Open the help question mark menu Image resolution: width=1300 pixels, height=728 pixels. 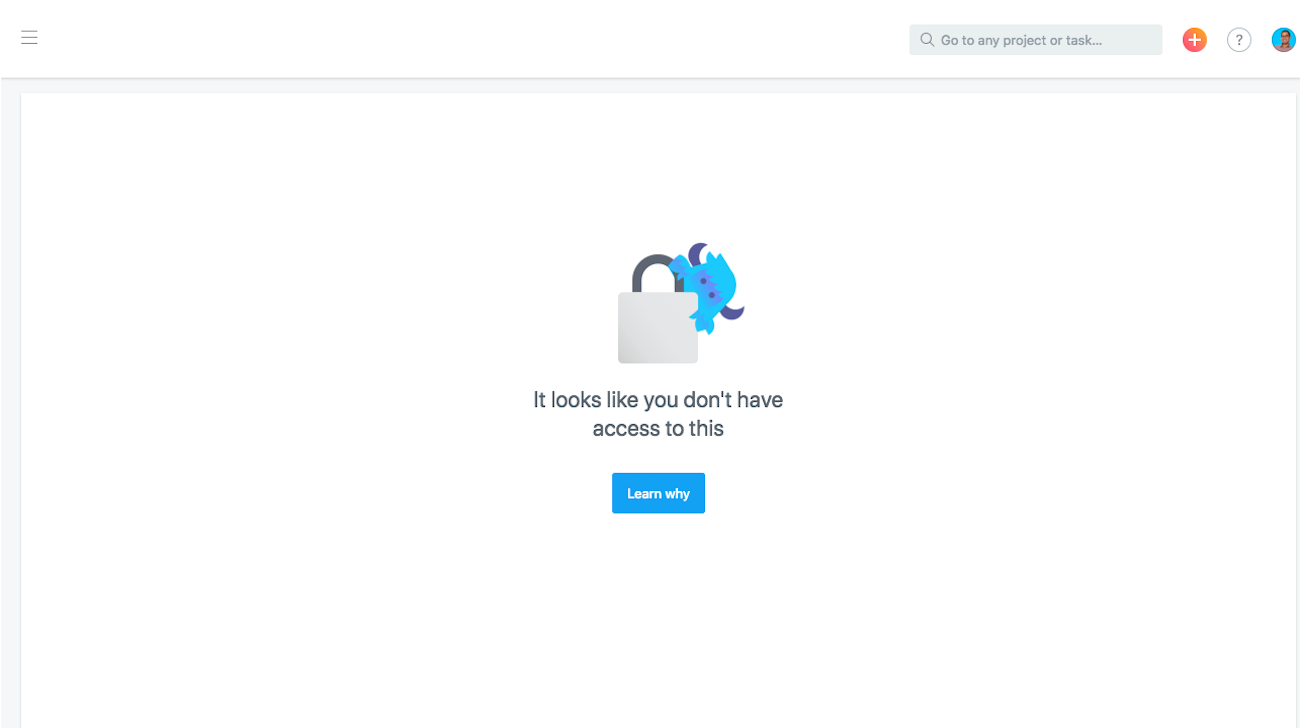coord(1239,40)
